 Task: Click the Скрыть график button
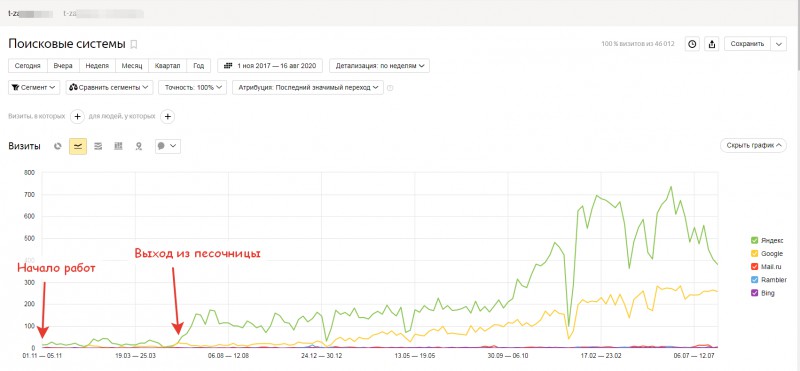point(753,145)
